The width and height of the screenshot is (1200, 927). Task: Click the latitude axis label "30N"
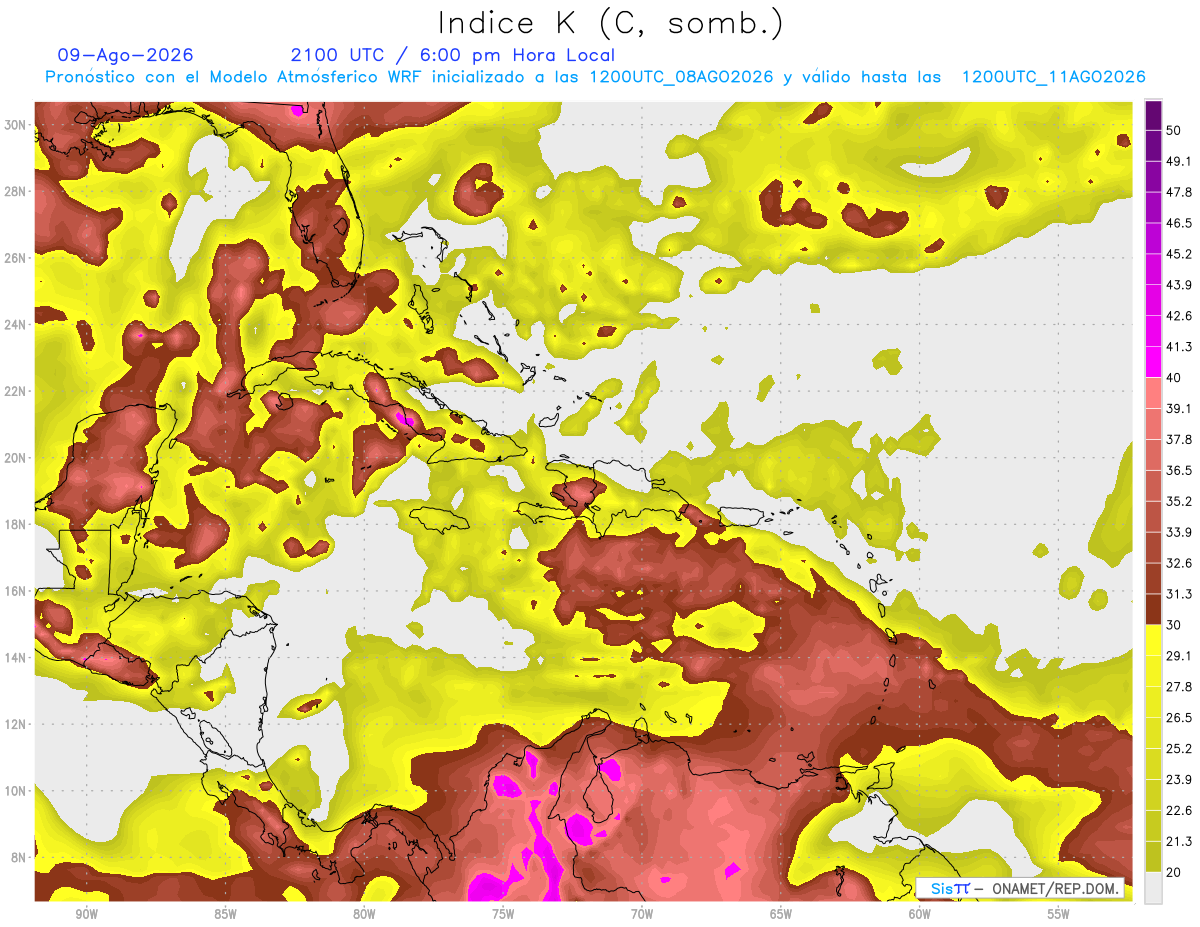pos(17,124)
